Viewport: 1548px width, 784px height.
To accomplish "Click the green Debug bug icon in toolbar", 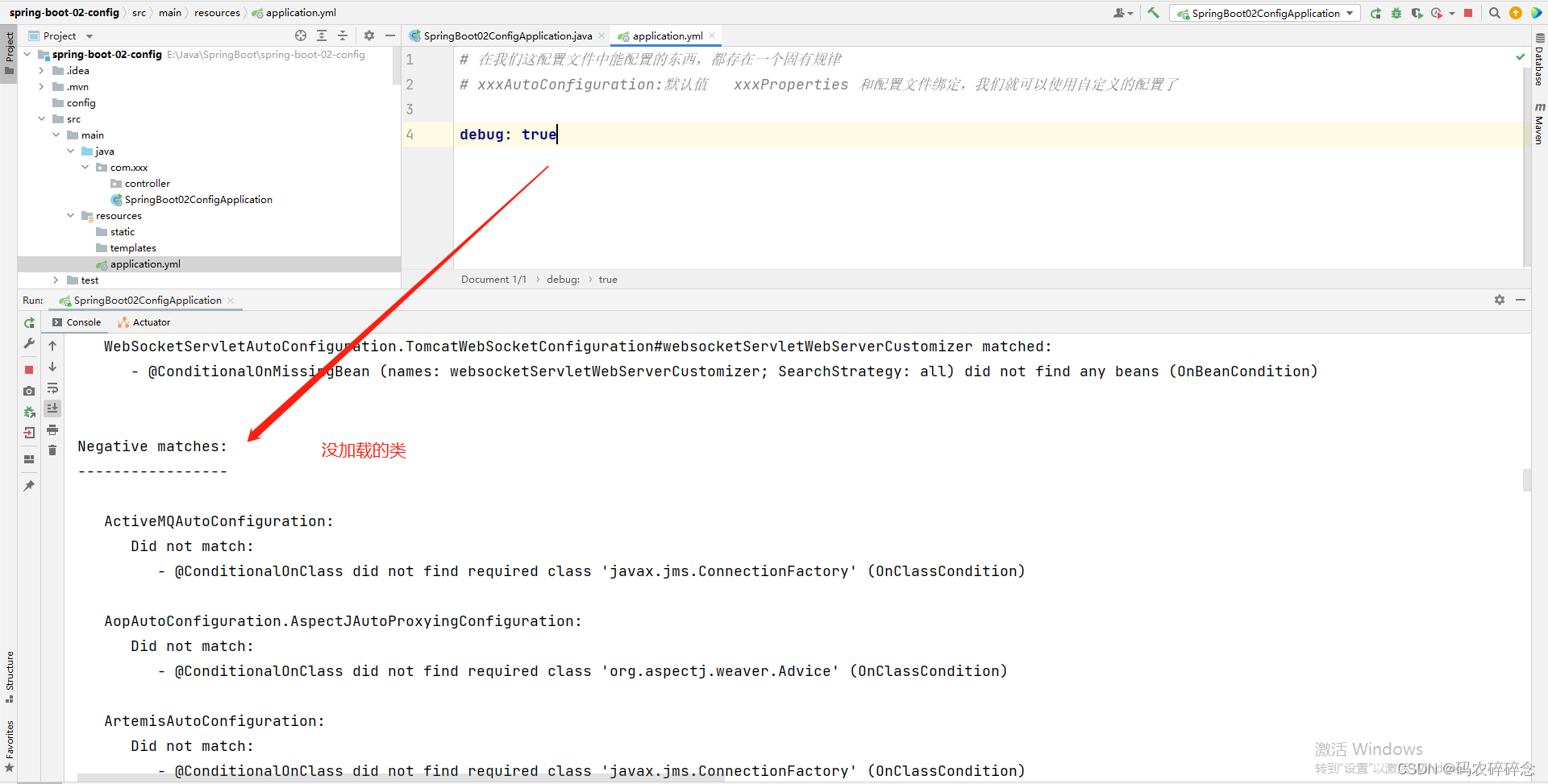I will tap(1396, 13).
